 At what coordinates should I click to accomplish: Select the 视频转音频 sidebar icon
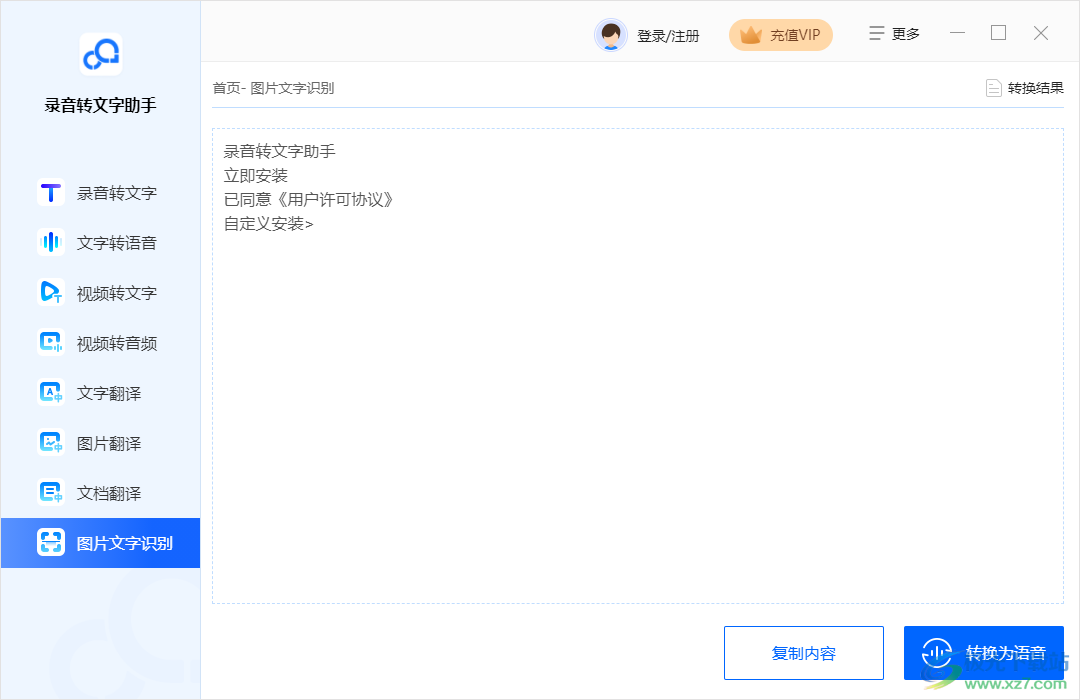coord(50,342)
